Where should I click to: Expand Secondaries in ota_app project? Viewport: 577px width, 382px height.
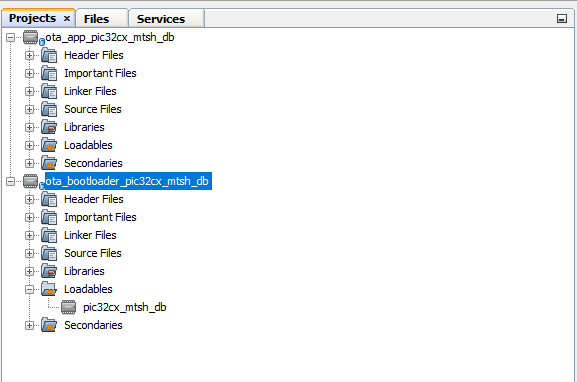pos(29,163)
